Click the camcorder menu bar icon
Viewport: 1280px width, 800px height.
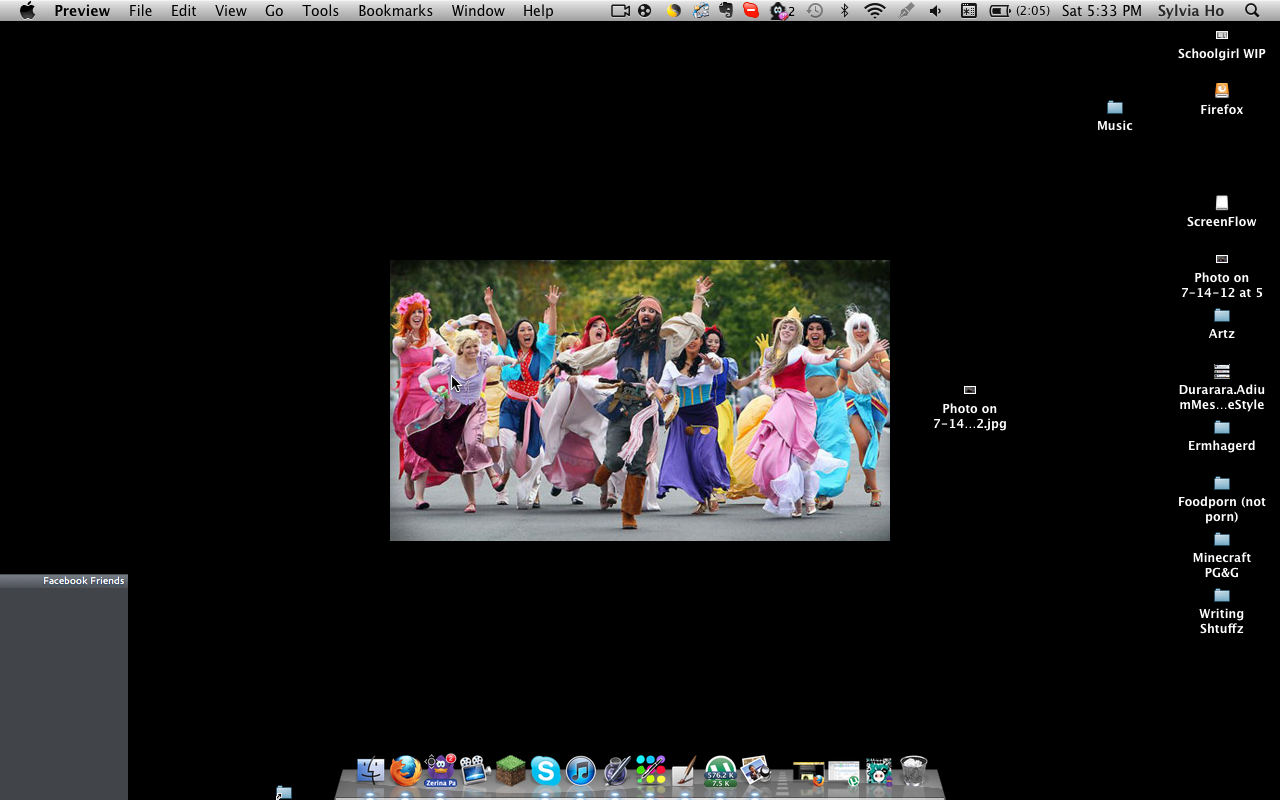tap(620, 11)
